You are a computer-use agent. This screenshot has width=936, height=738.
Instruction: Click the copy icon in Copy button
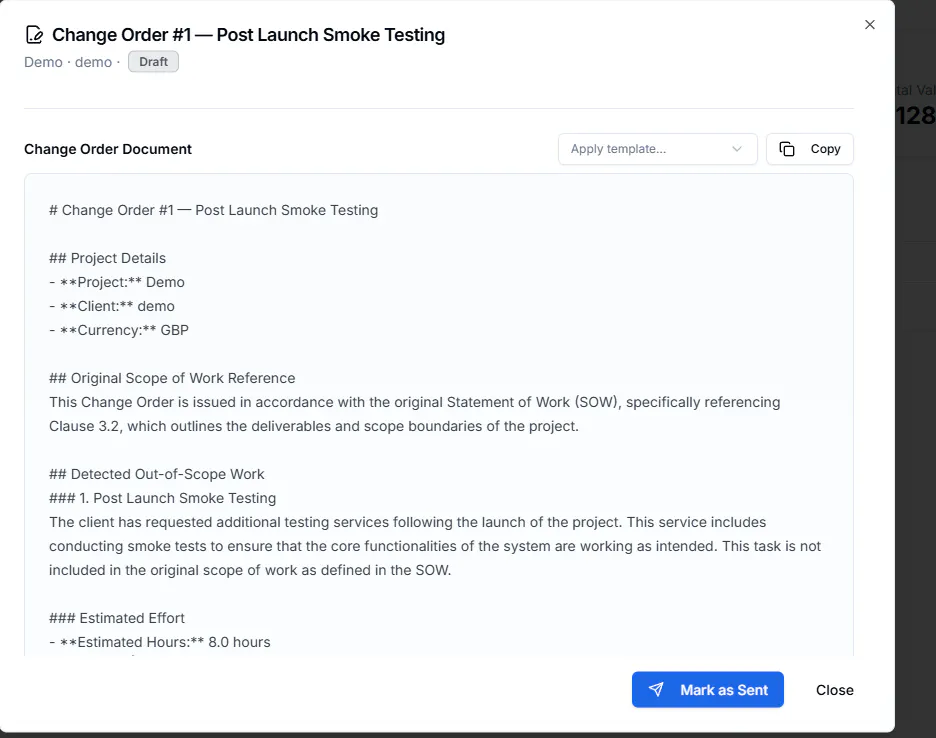coord(787,149)
